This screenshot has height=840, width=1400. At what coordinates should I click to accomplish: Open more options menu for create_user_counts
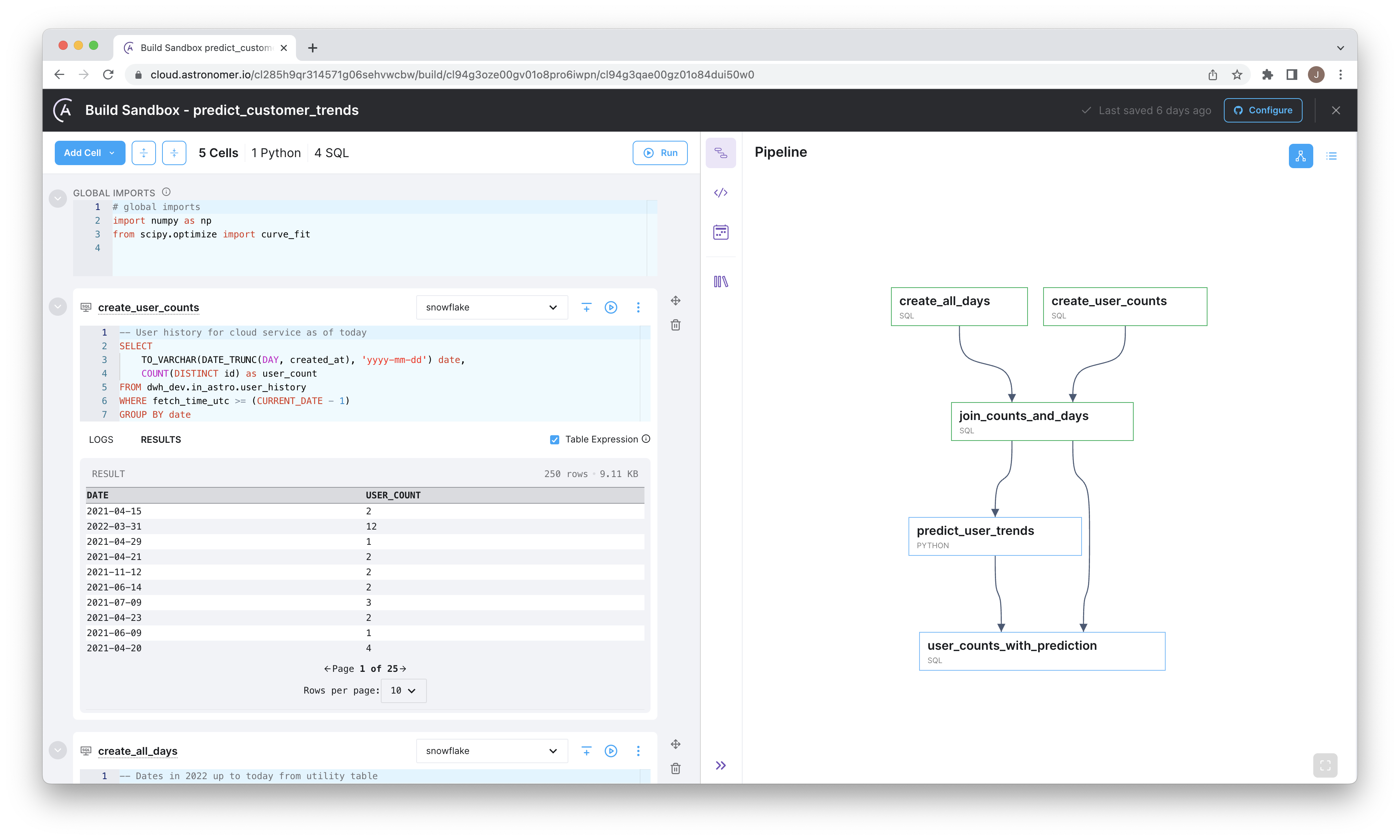[638, 307]
